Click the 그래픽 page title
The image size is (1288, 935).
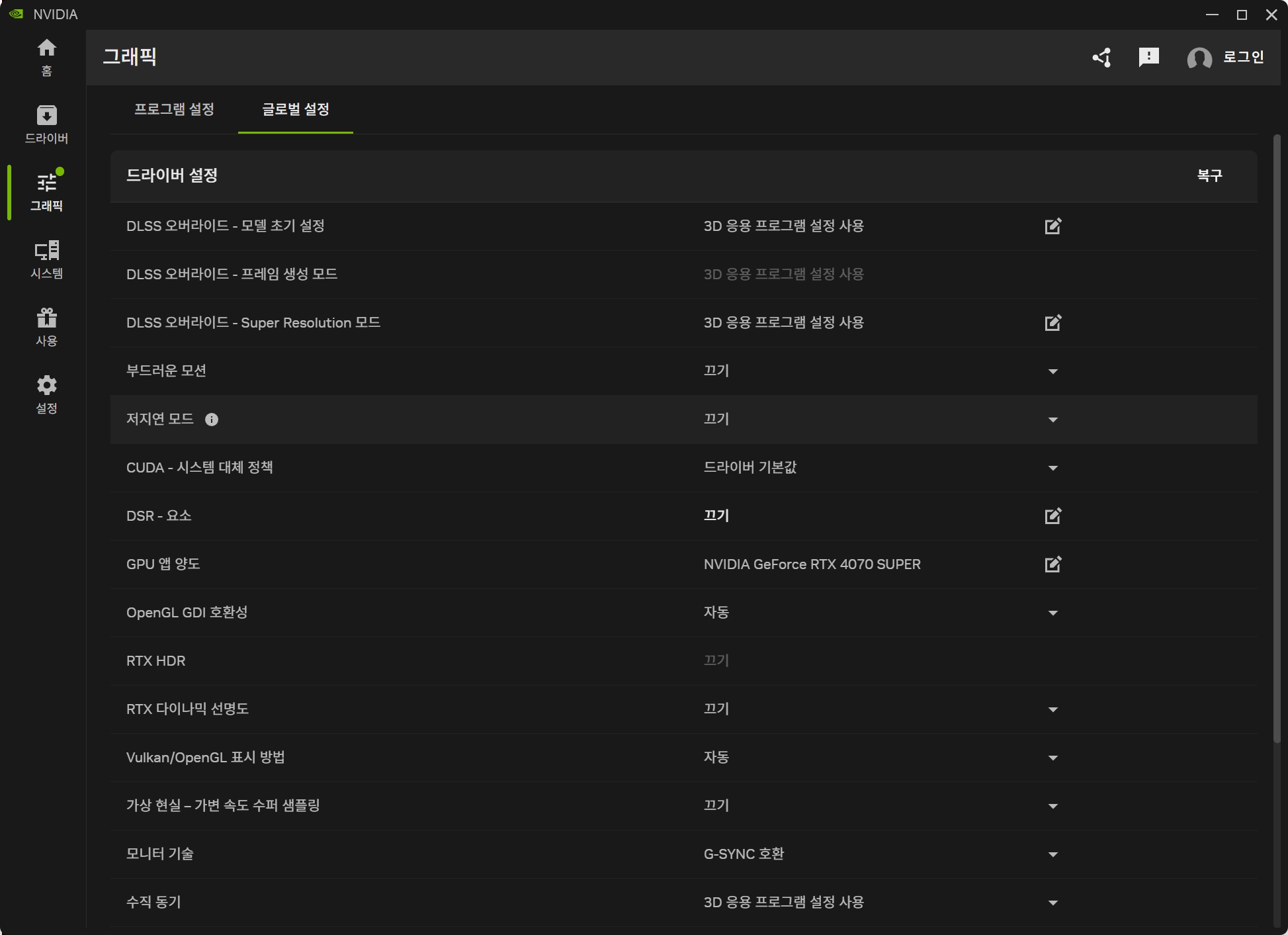tap(130, 57)
